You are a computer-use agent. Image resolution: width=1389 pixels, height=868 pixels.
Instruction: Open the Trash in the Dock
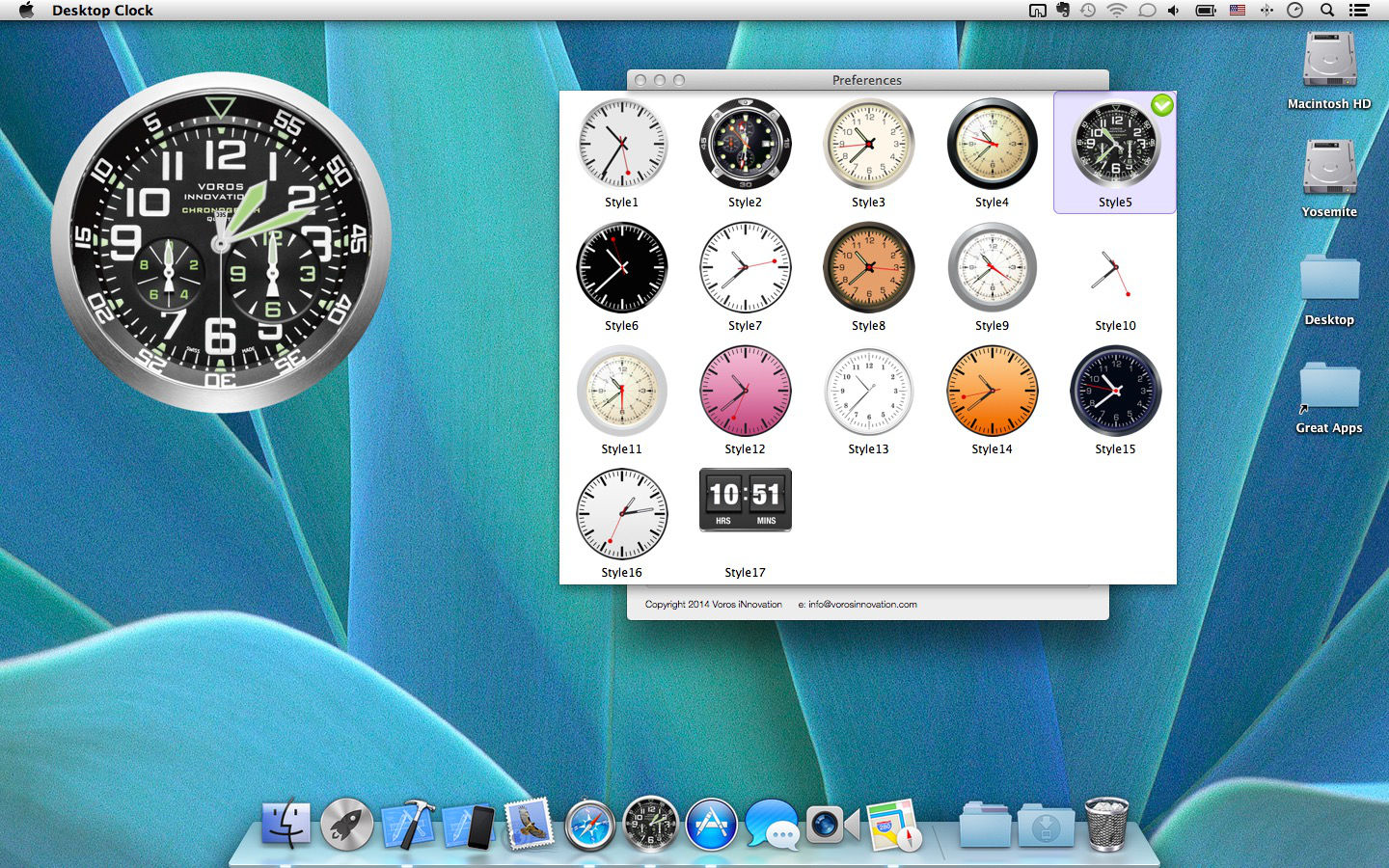(1106, 824)
